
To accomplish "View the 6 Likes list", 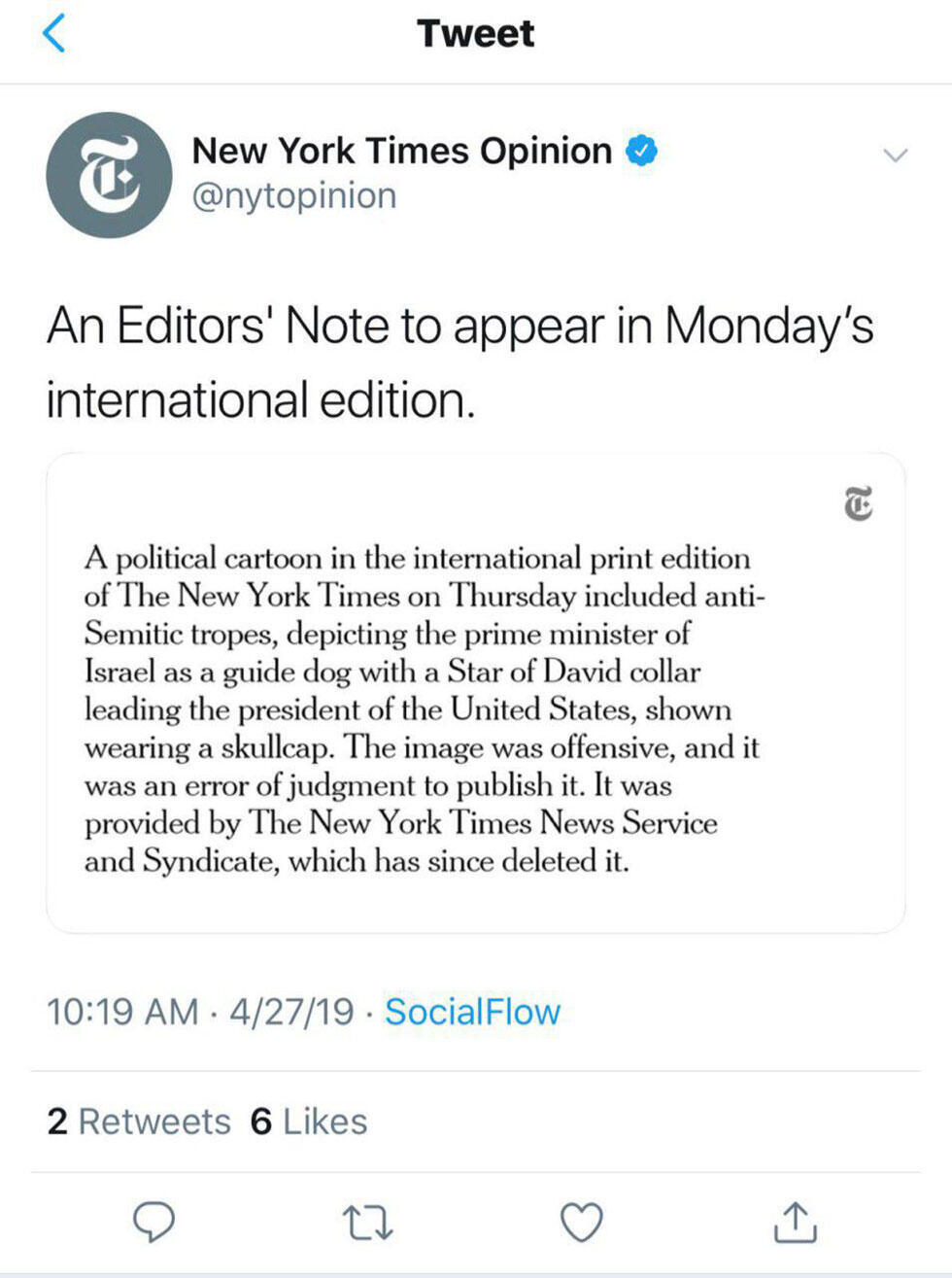I will [x=309, y=1122].
